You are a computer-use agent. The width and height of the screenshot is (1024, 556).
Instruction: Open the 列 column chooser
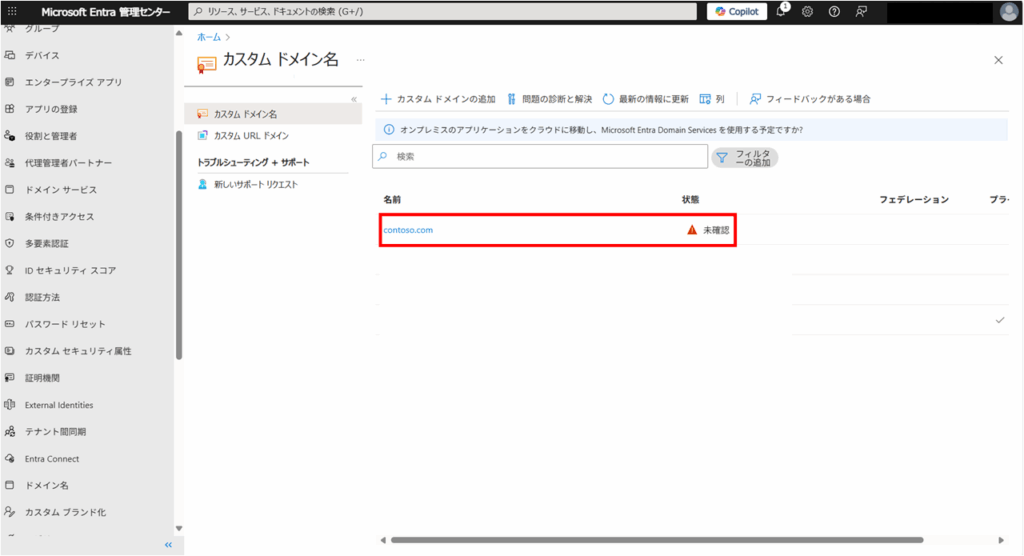pyautogui.click(x=711, y=99)
